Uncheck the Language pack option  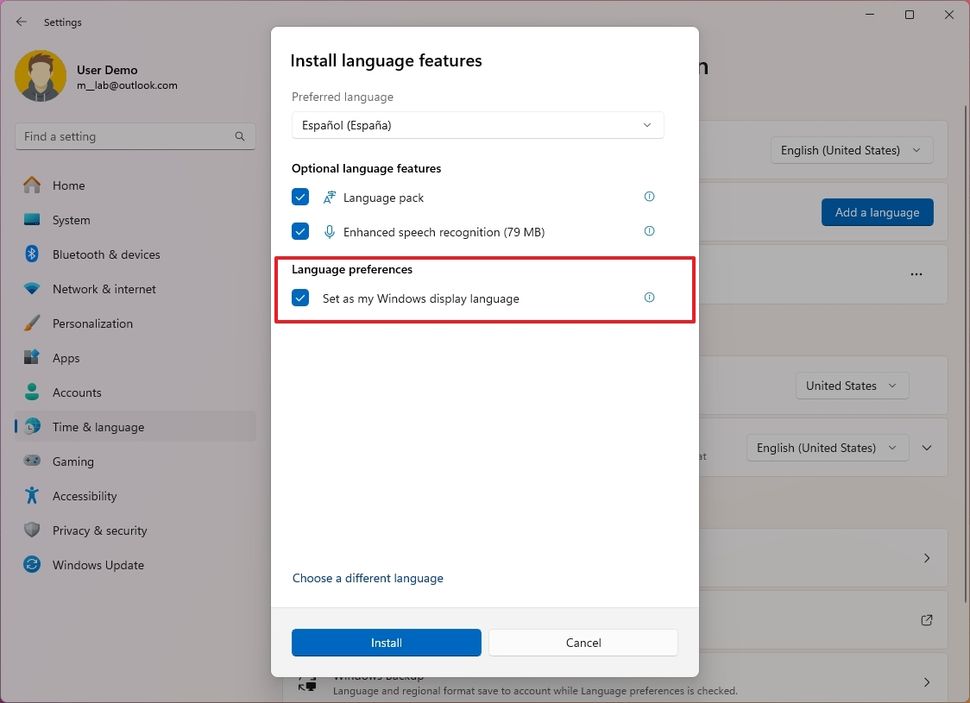[300, 197]
